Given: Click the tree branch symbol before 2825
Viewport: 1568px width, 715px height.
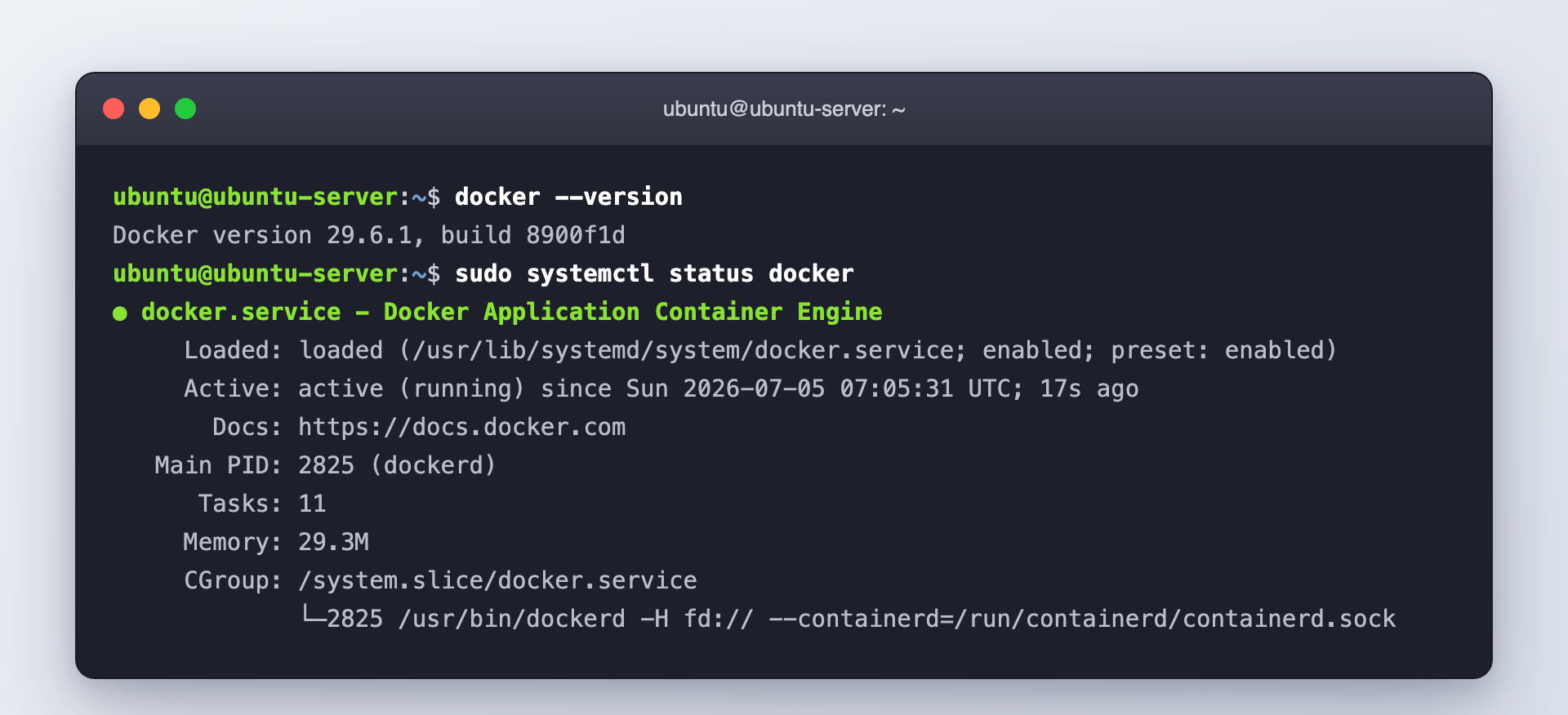Looking at the screenshot, I should tap(313, 615).
